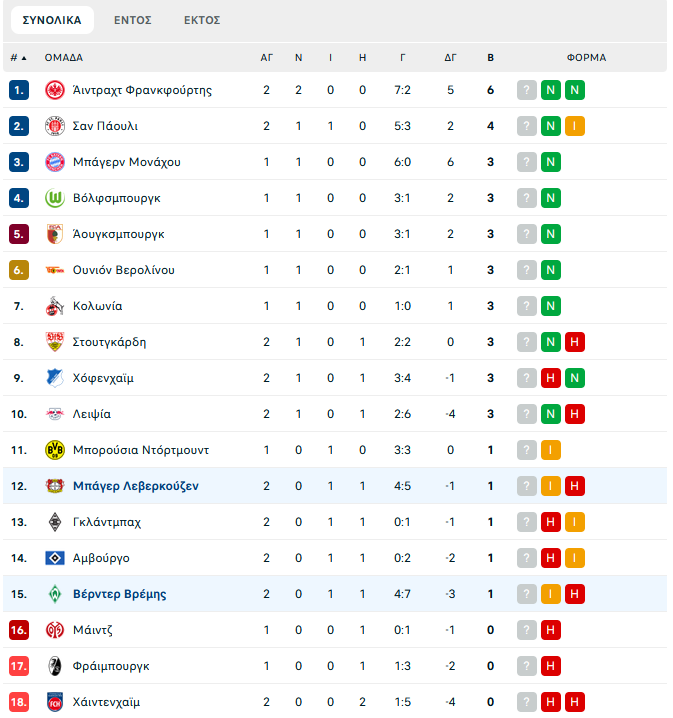The height and width of the screenshot is (718, 673).
Task: Sort table by the # rank column
Action: coord(18,58)
